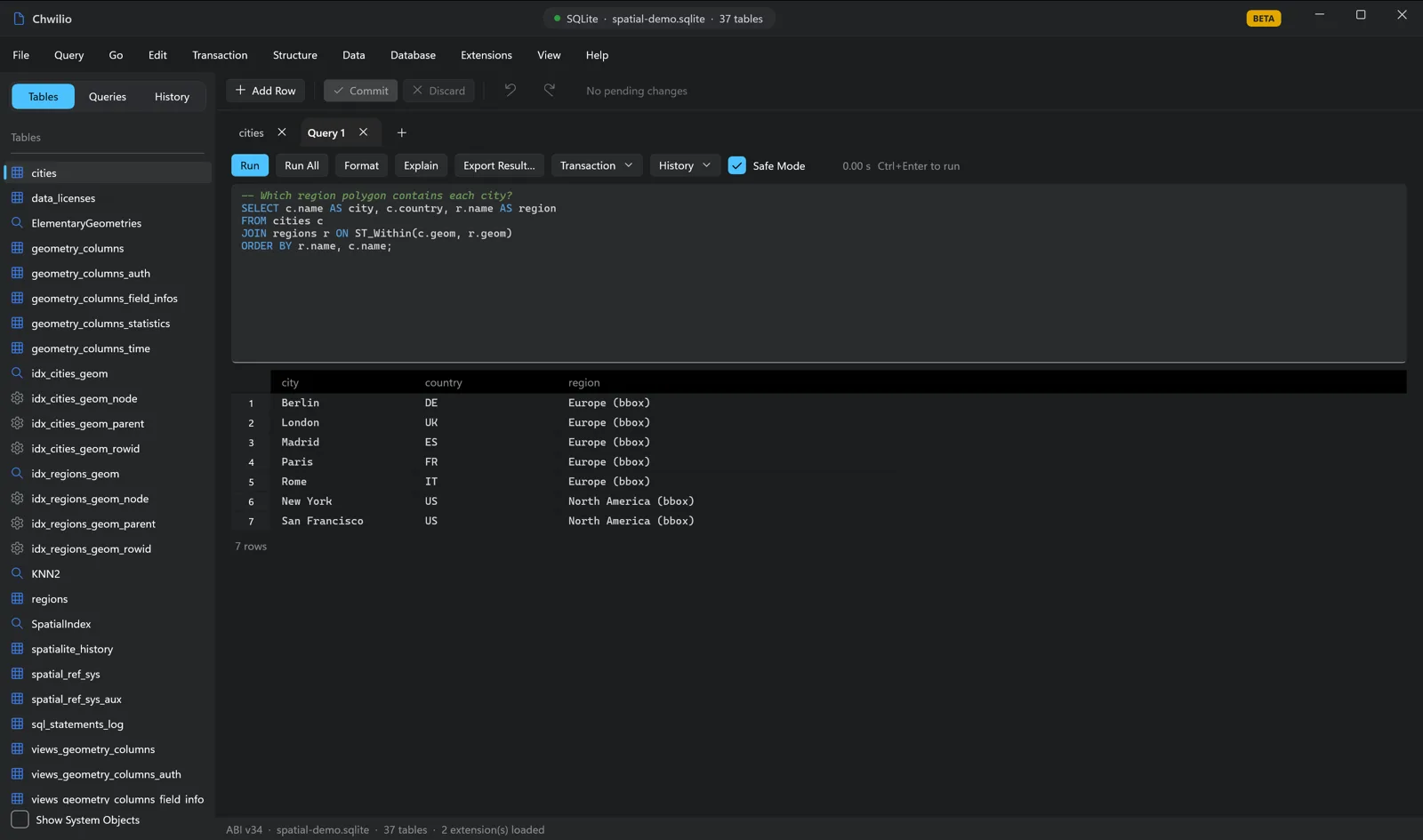This screenshot has height=840, width=1423.
Task: Close the Query 1 tab
Action: [363, 132]
